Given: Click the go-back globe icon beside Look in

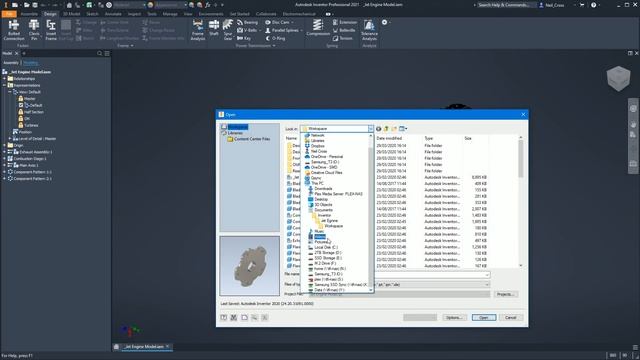Looking at the screenshot, I should (x=378, y=129).
